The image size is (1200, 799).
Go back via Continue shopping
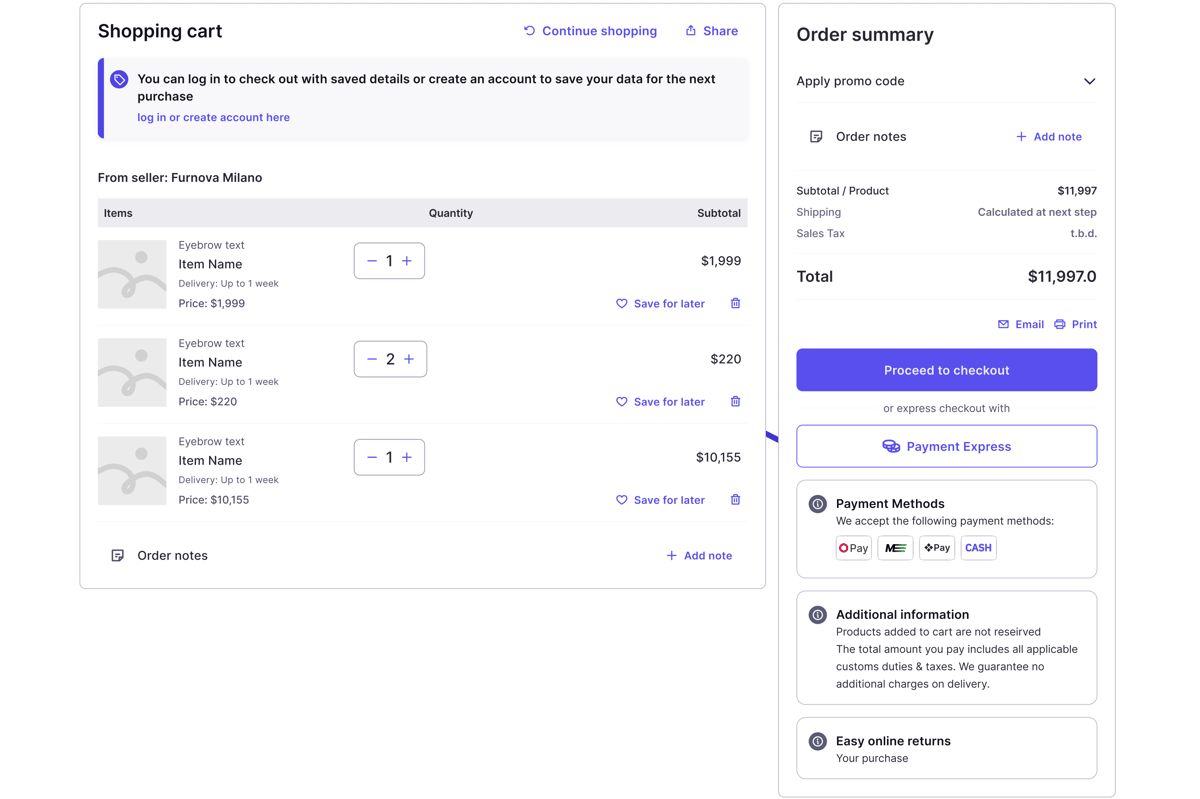[590, 31]
